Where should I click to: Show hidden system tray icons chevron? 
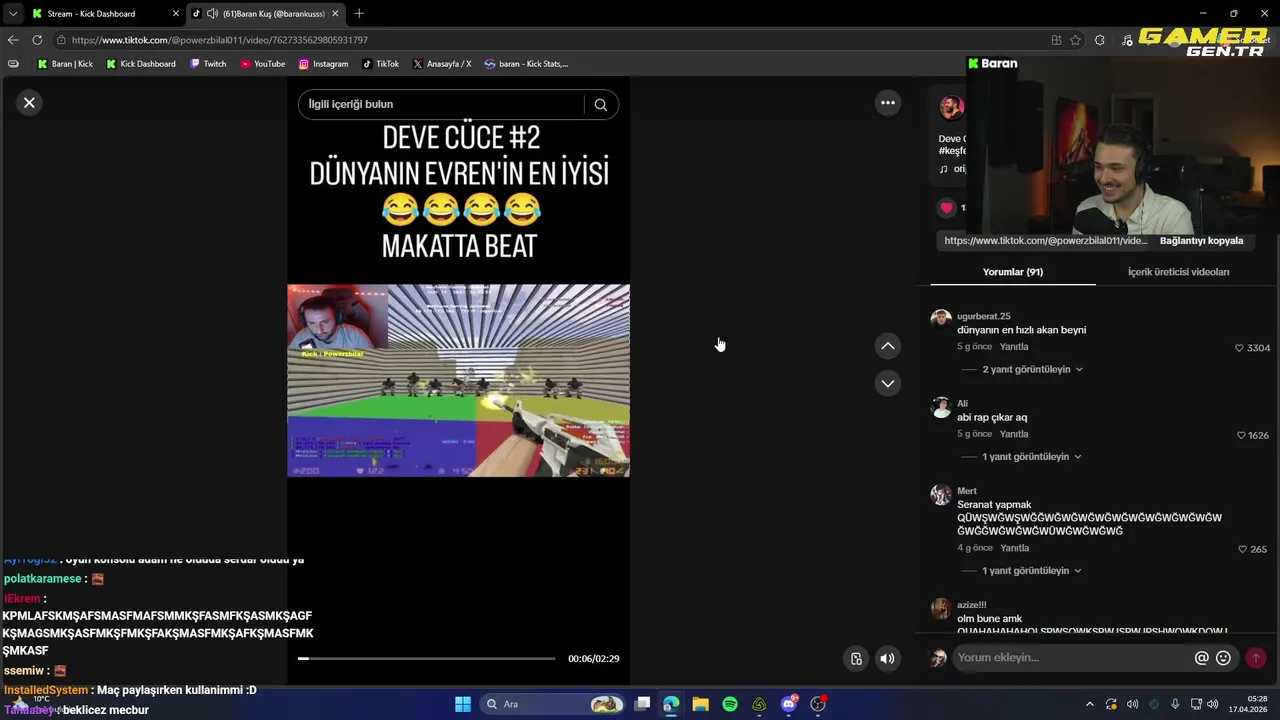click(x=1089, y=704)
